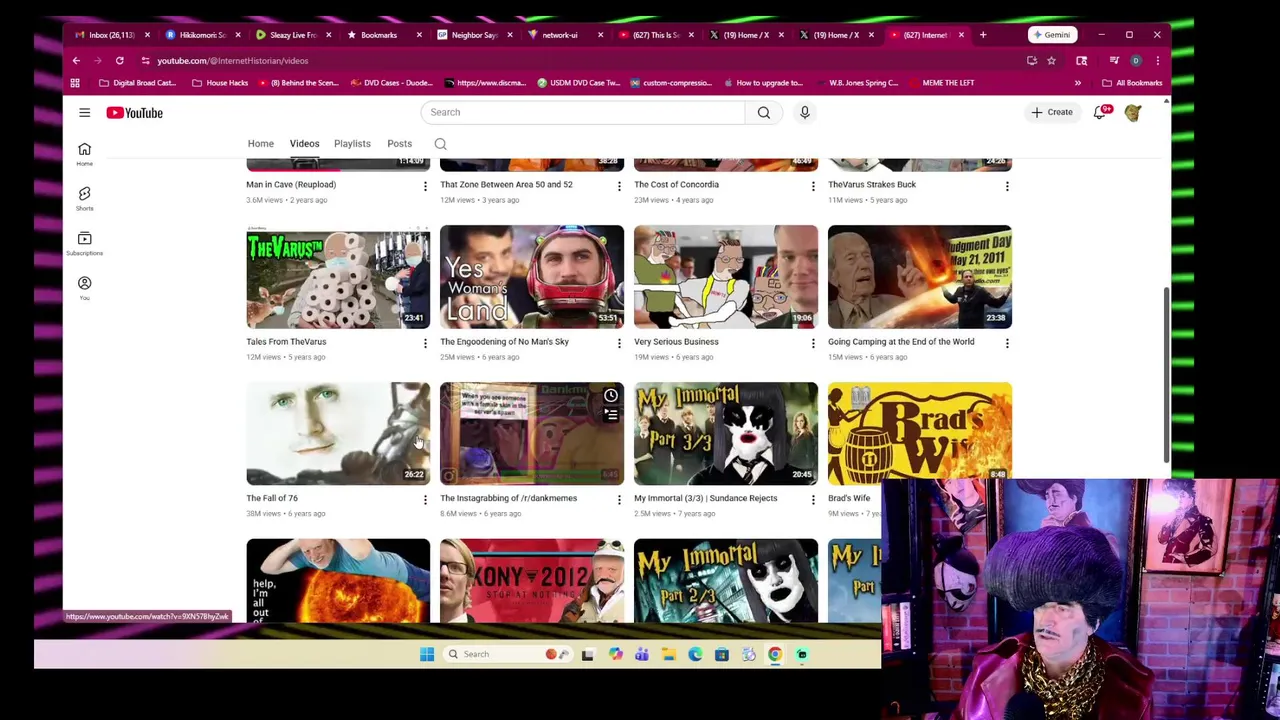This screenshot has width=1280, height=720.
Task: Open options for Man in Cave (Reupload)
Action: pos(425,186)
